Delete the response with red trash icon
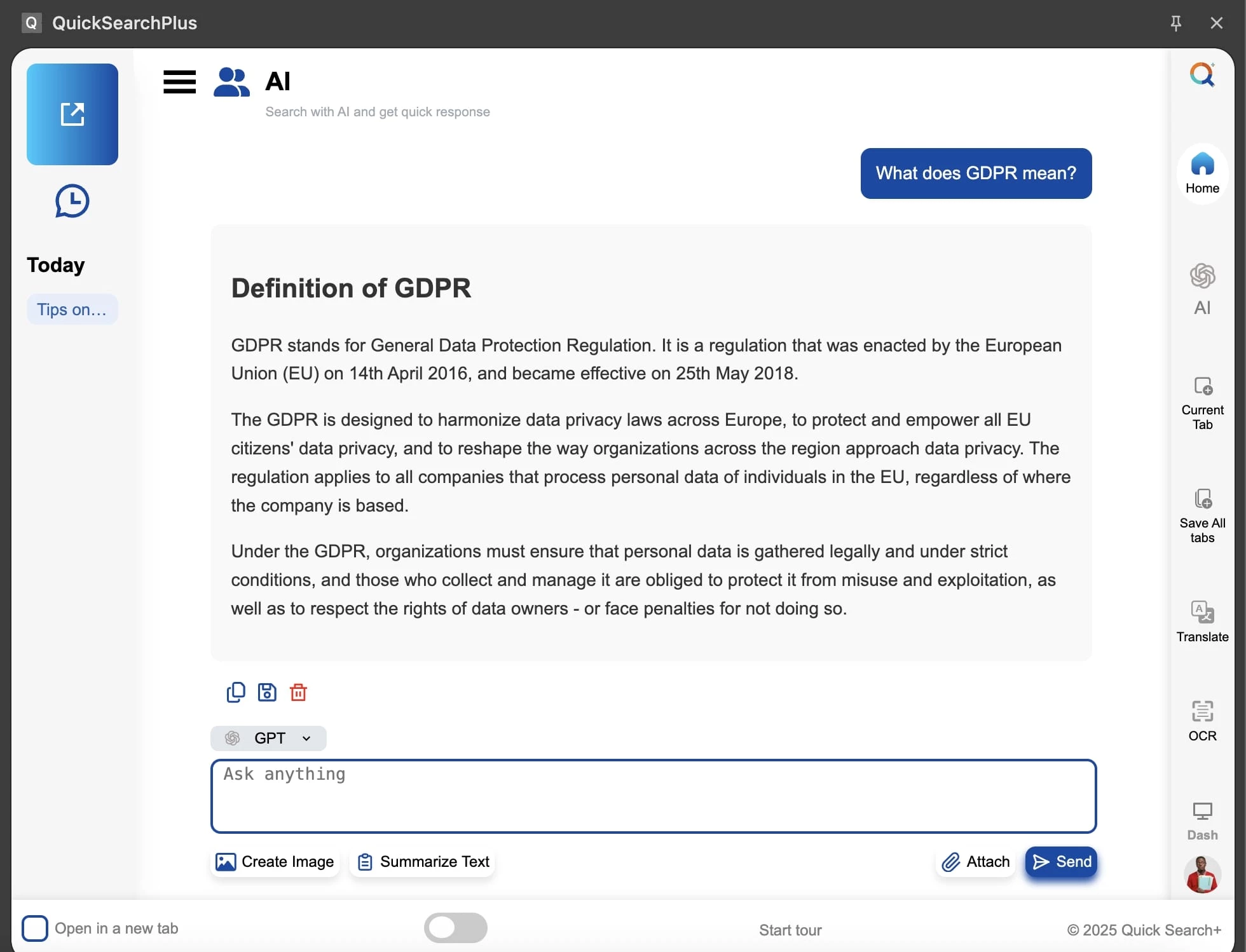This screenshot has height=952, width=1246. pyautogui.click(x=298, y=692)
